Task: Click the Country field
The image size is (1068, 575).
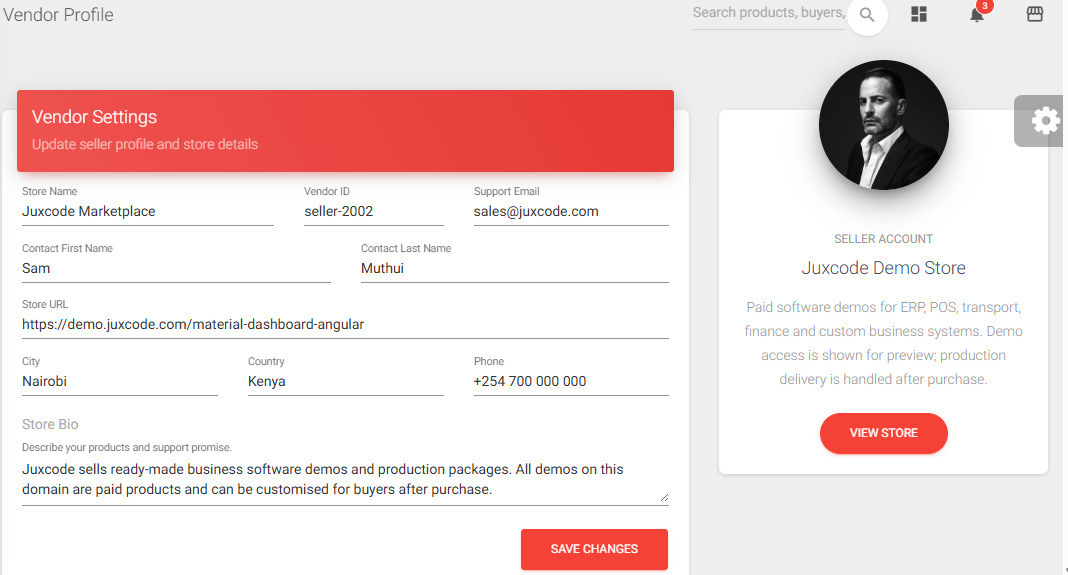Action: [345, 382]
